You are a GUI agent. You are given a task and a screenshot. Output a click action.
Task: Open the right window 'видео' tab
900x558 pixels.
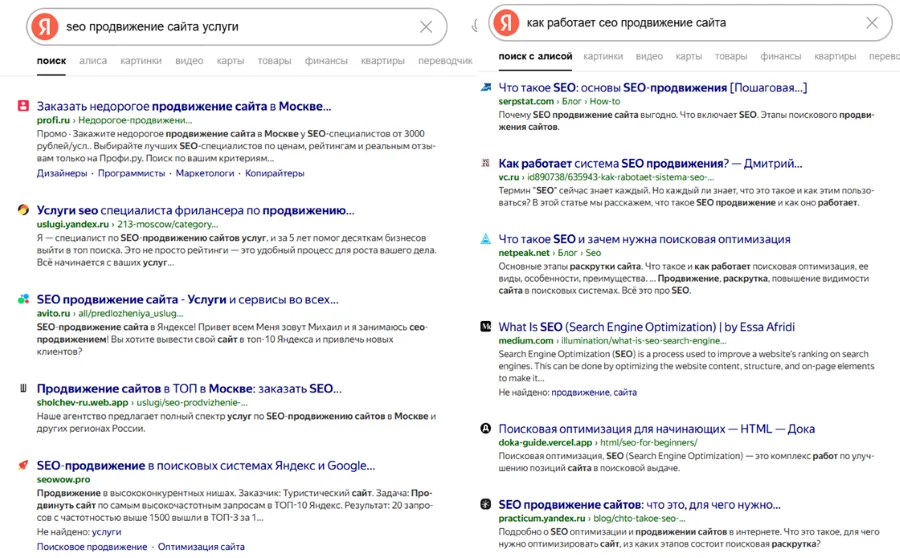649,56
